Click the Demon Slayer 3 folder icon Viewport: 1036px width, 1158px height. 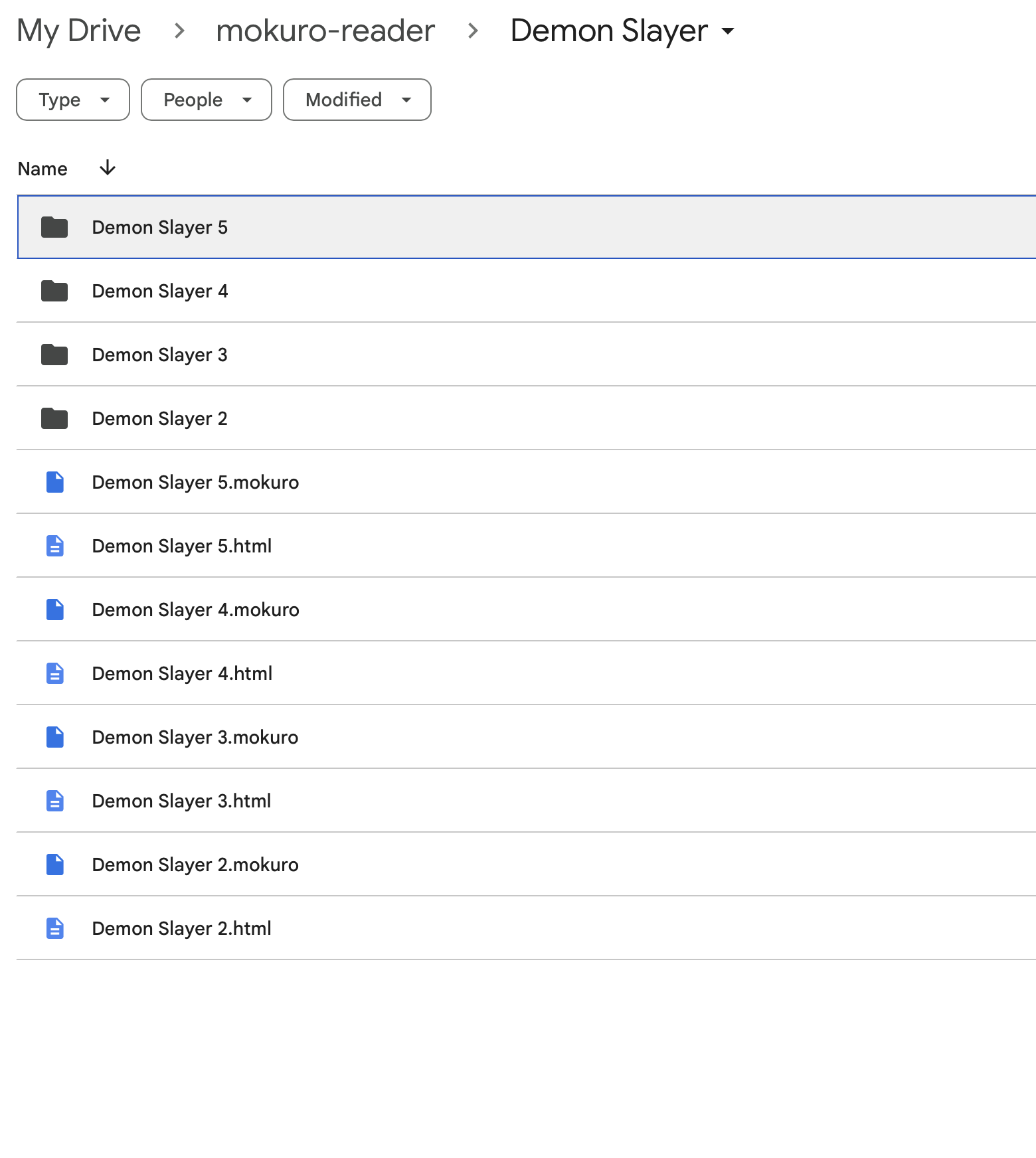54,355
